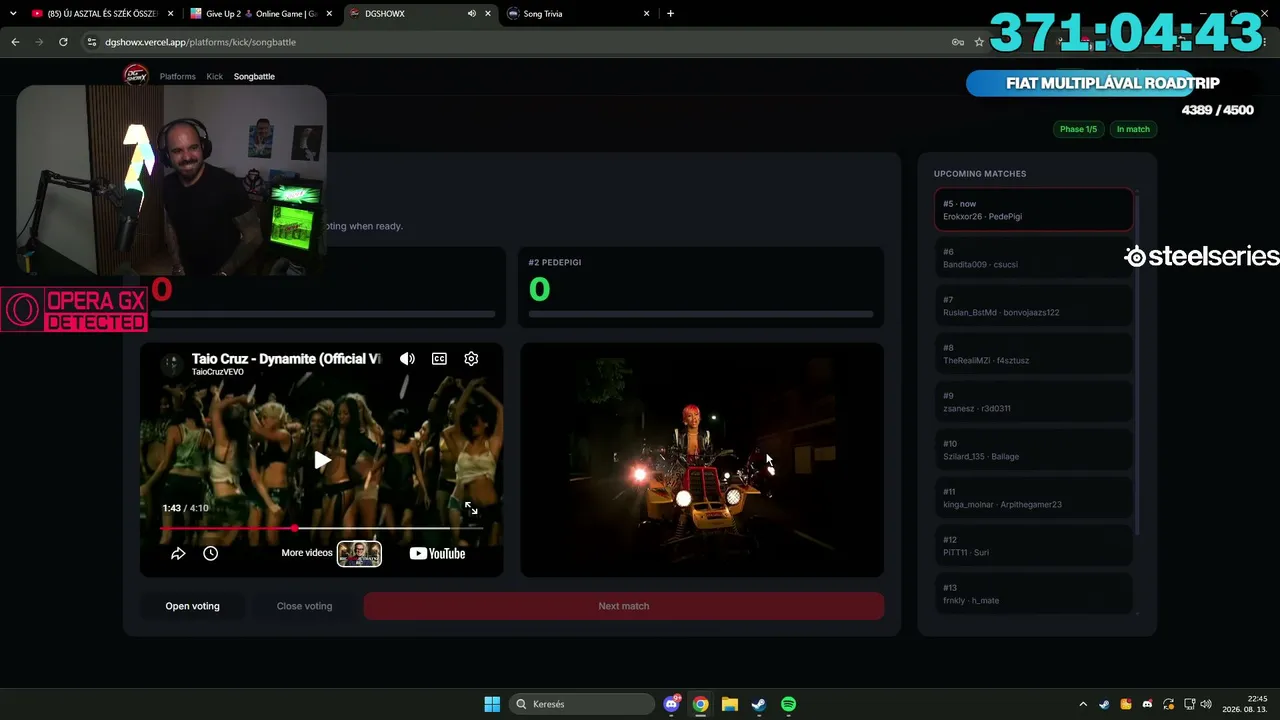The image size is (1280, 720).
Task: Select match #9 zsanesz · r3d0311
Action: [1034, 402]
